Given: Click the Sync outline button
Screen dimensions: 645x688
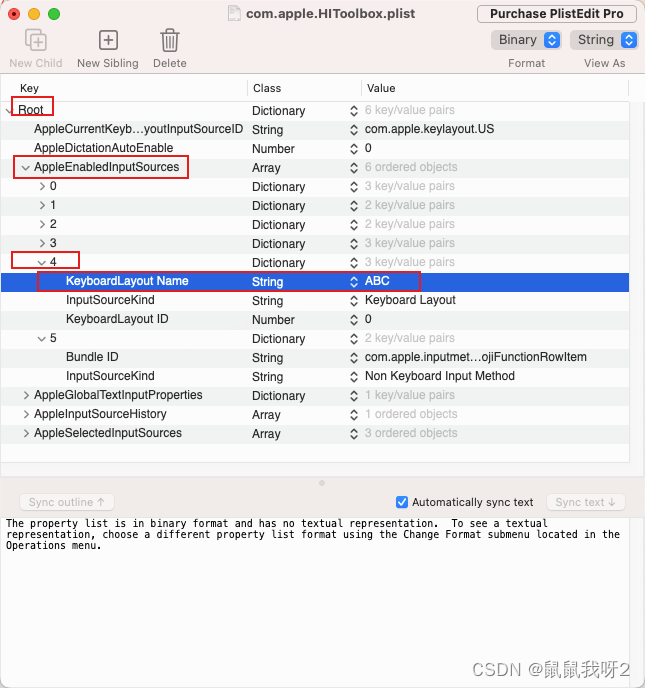Looking at the screenshot, I should click(67, 502).
